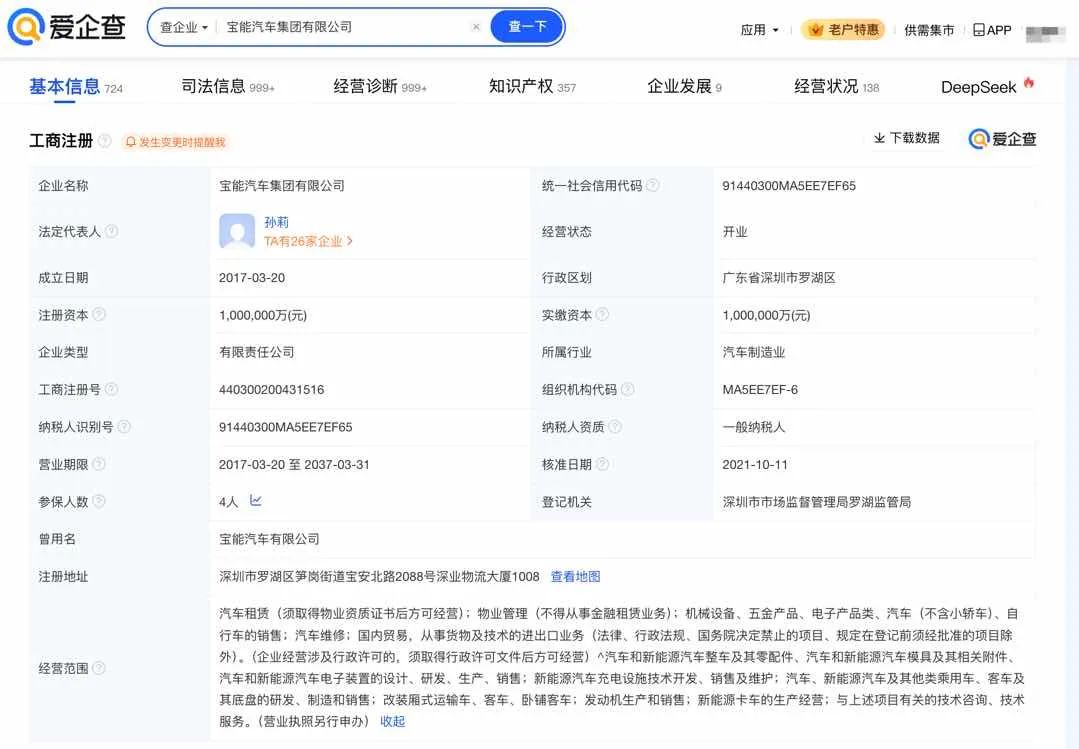Switch to the 司法信息 tab
Screen dimensions: 1079x749
tap(228, 87)
